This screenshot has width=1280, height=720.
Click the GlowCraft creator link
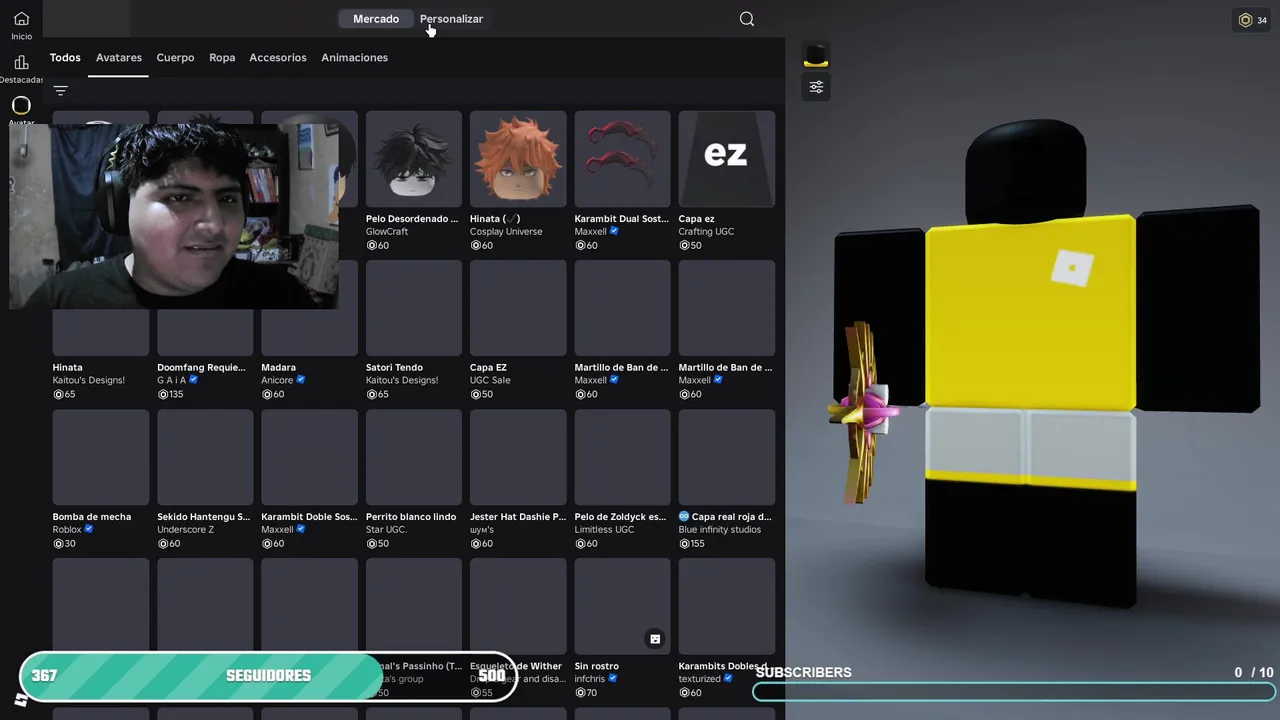tap(387, 232)
